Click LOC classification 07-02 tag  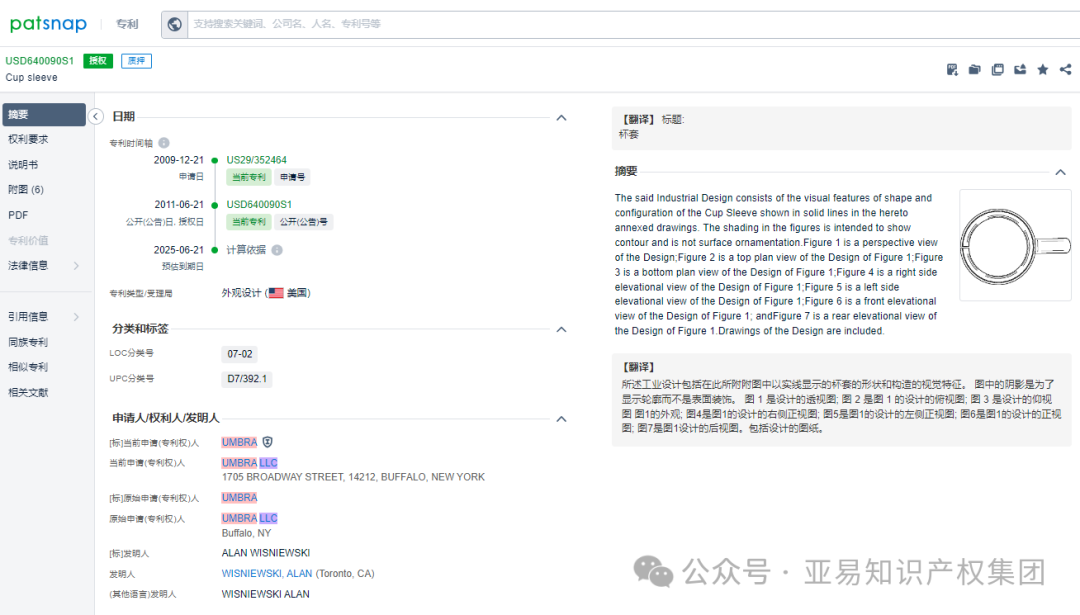point(240,354)
